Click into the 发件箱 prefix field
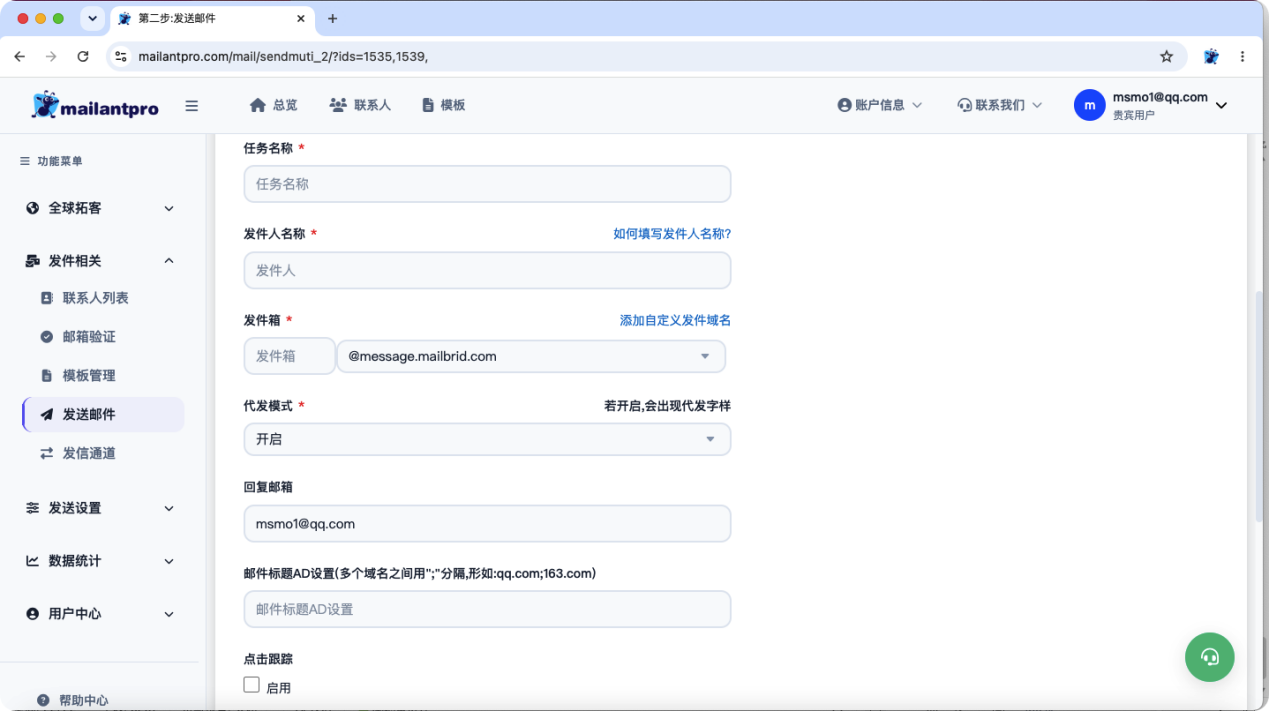 290,356
